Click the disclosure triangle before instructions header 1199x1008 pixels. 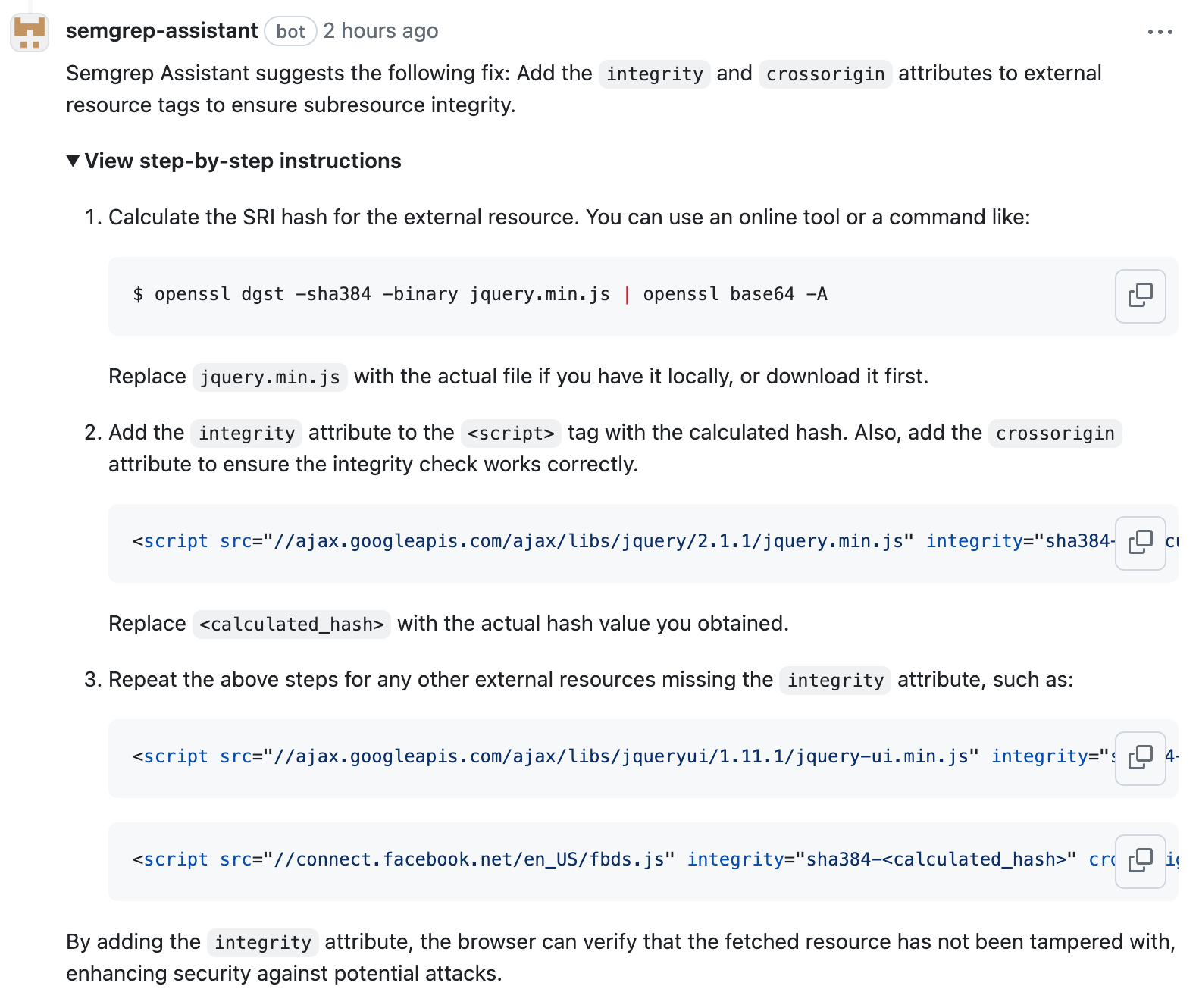[72, 161]
